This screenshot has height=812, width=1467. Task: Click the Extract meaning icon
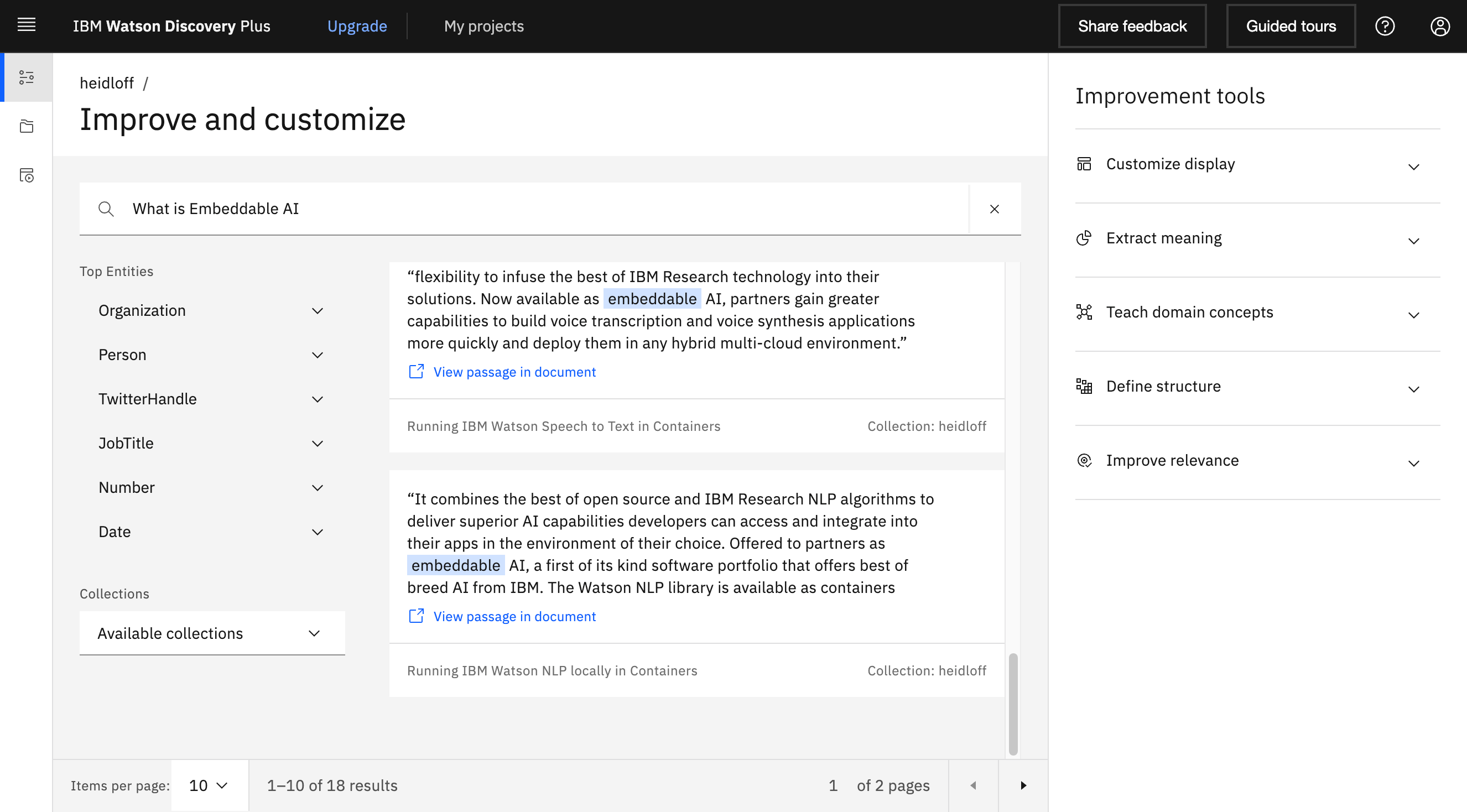coord(1084,238)
